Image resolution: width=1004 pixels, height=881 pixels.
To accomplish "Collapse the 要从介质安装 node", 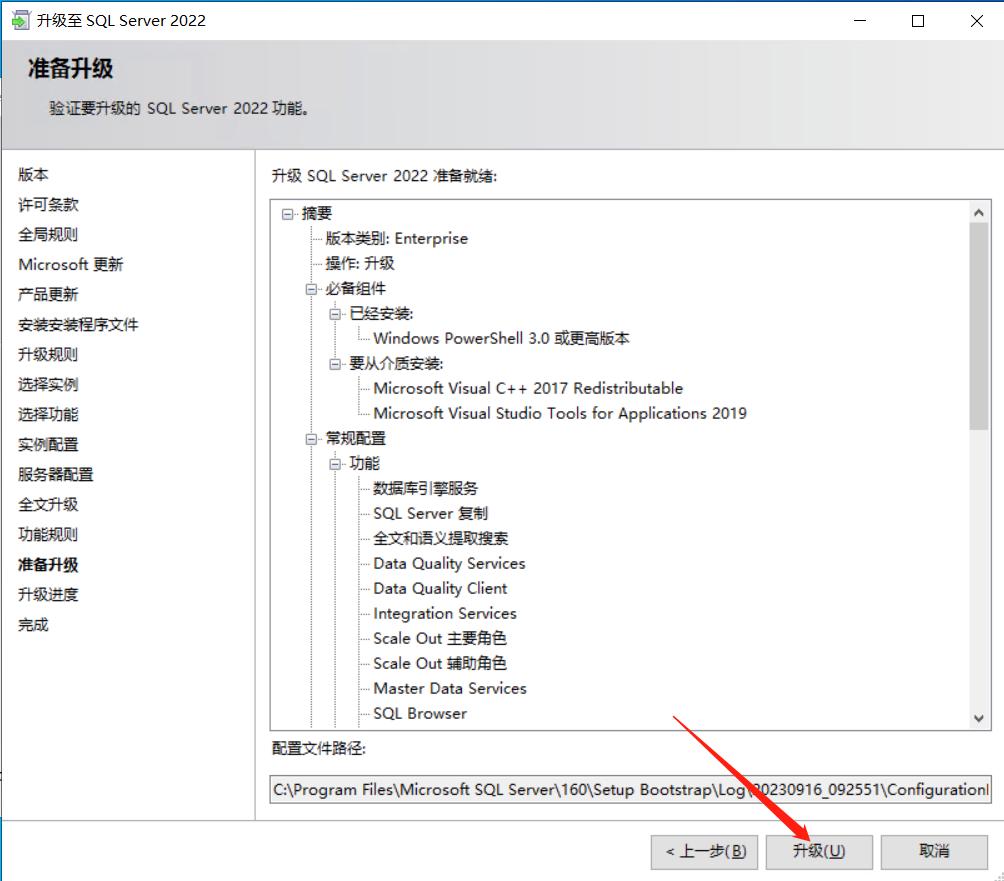I will point(335,364).
